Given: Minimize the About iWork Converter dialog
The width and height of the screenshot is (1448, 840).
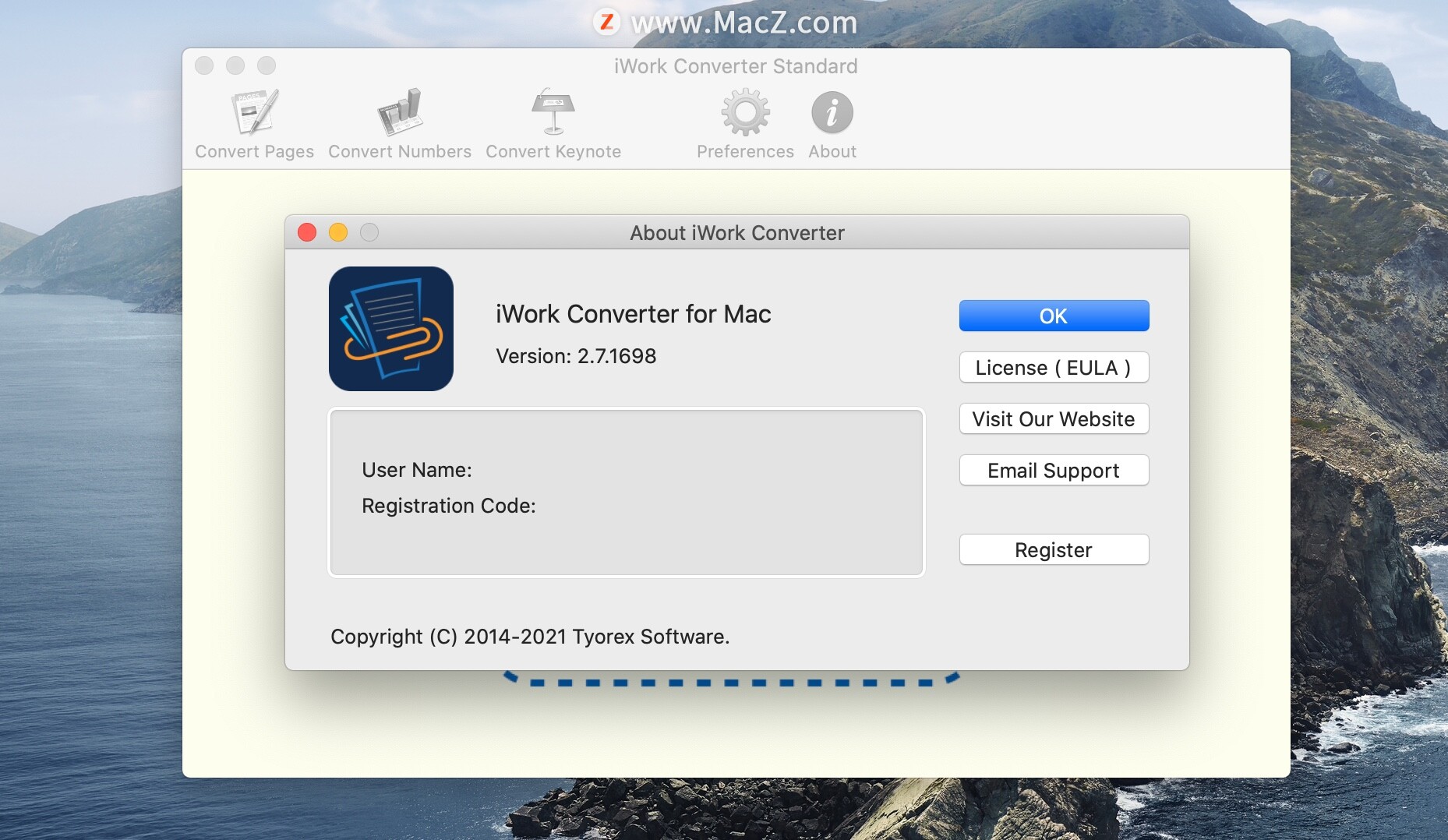Looking at the screenshot, I should pos(338,232).
